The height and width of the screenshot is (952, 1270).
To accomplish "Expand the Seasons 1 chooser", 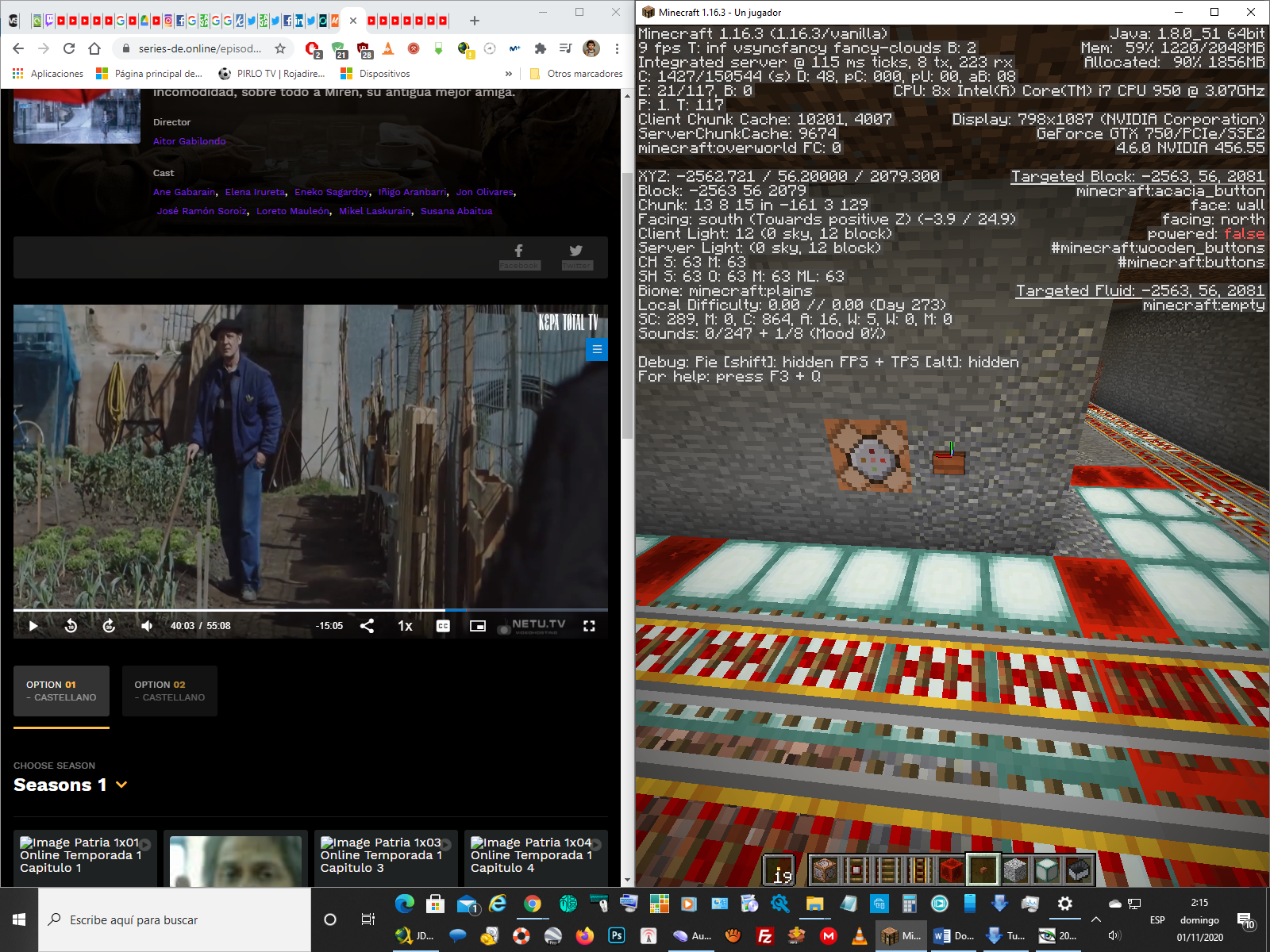I will click(121, 785).
